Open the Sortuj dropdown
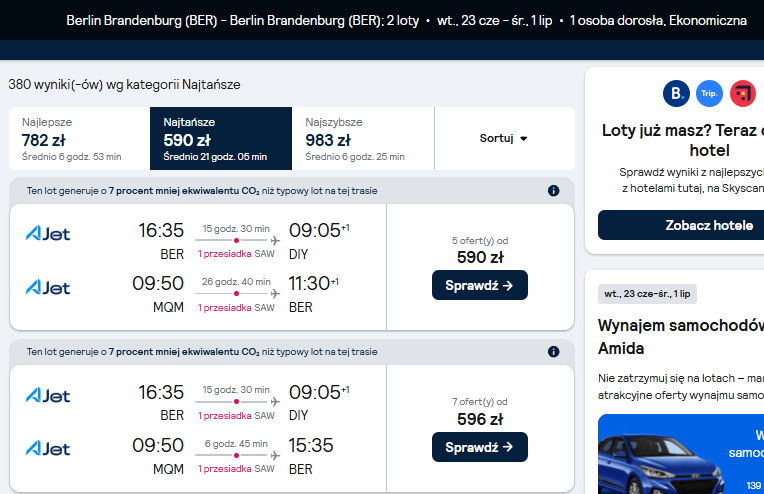The image size is (764, 494). coord(504,138)
